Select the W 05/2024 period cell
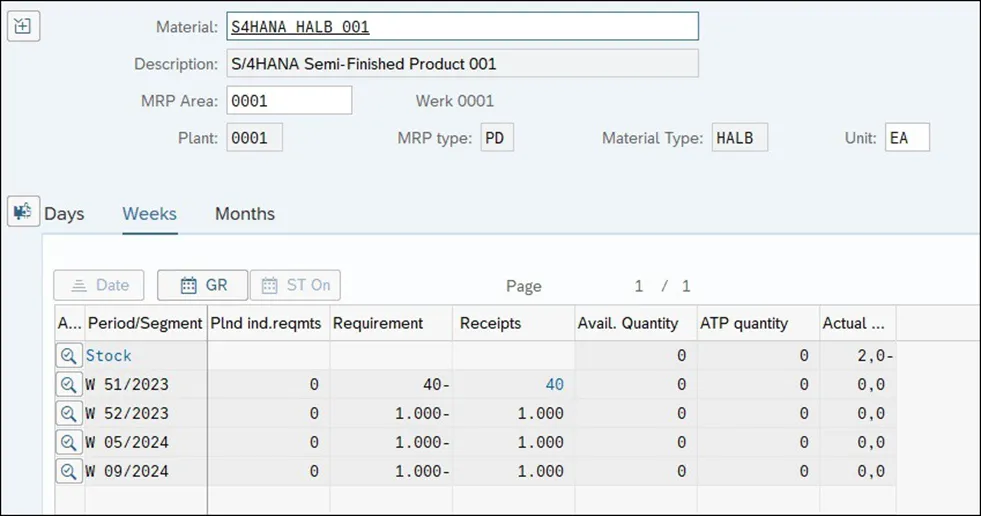The width and height of the screenshot is (981, 516). click(x=145, y=442)
